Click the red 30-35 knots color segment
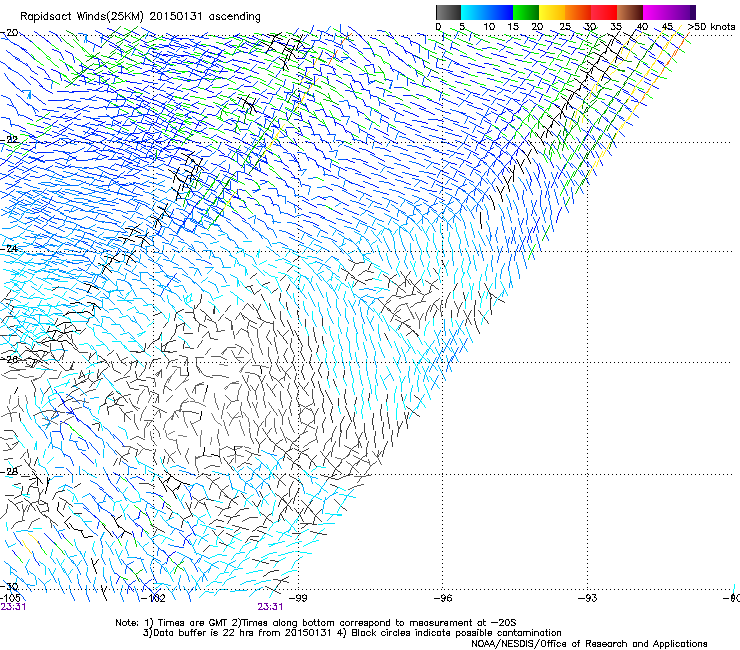Image resolution: width=740 pixels, height=650 pixels. pyautogui.click(x=604, y=12)
